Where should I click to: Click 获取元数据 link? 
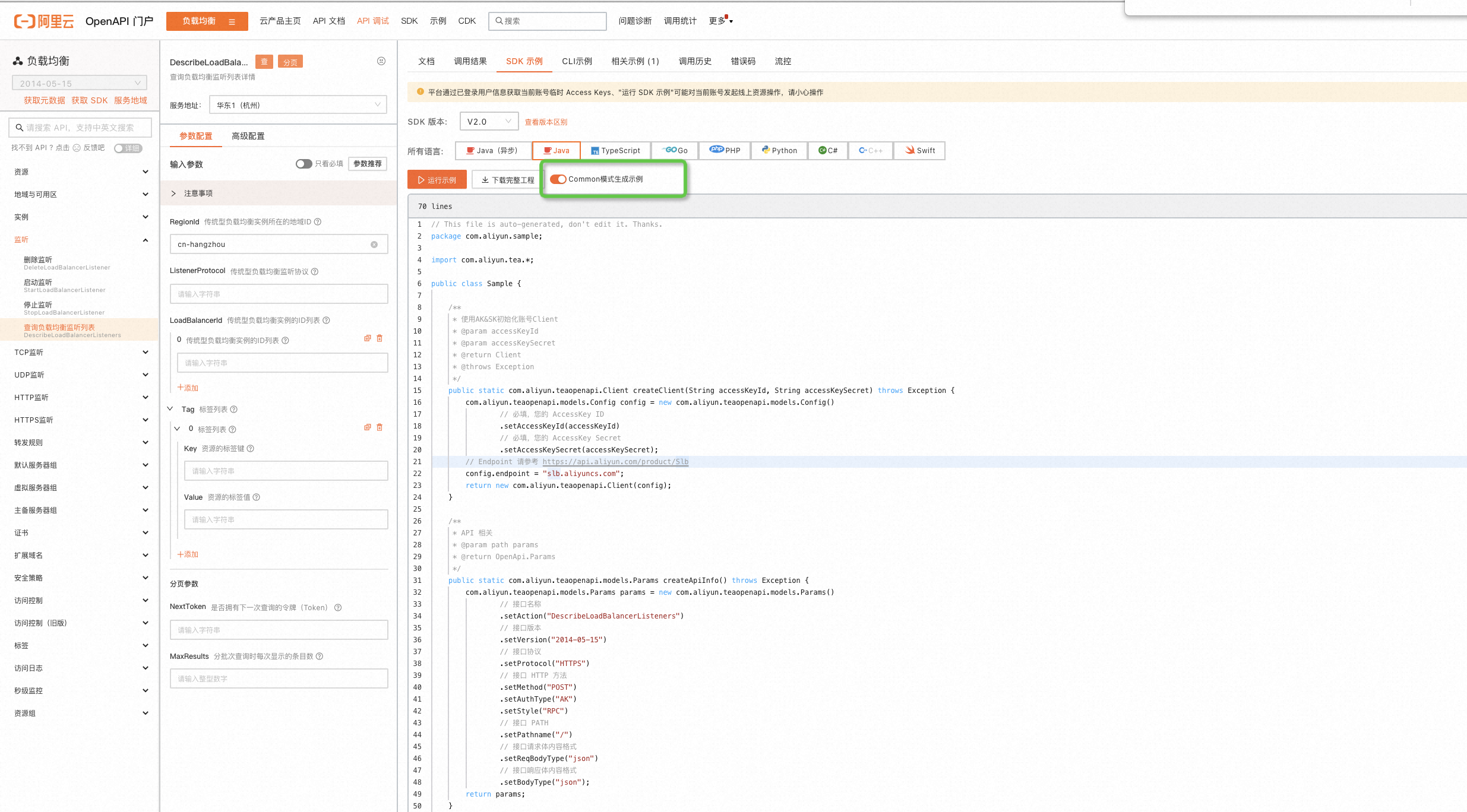[x=45, y=100]
